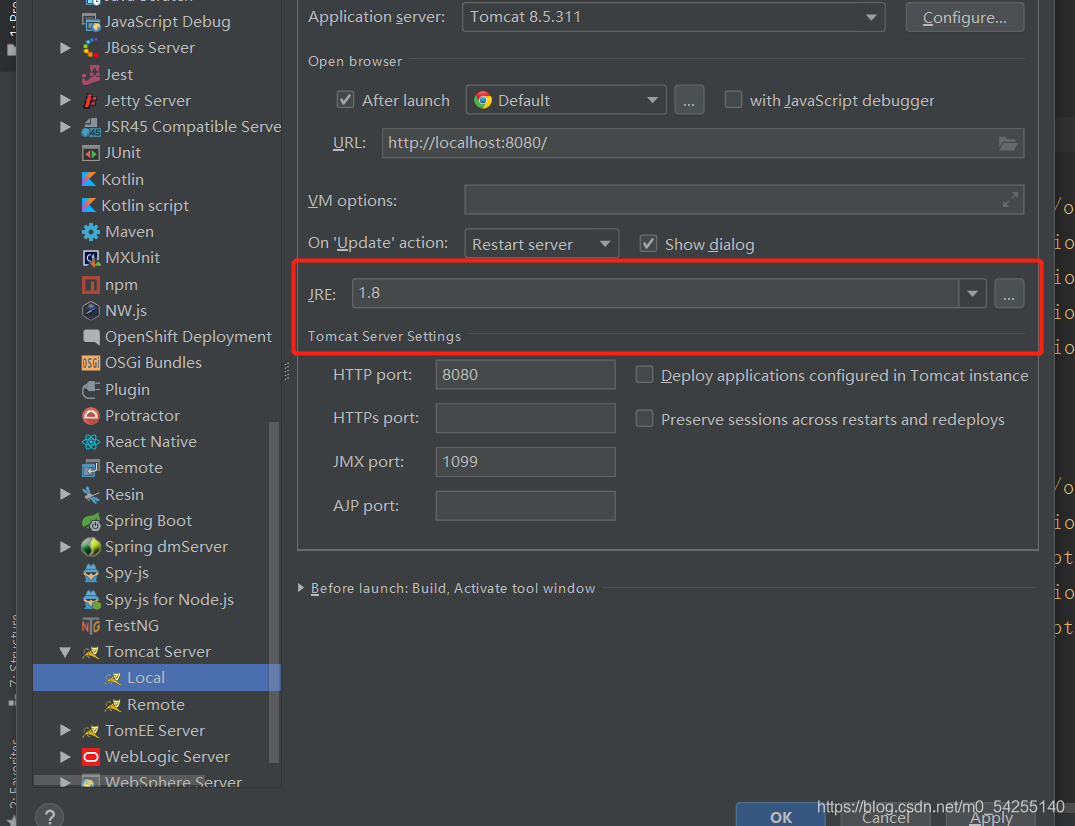Click the NW.js icon
The image size is (1075, 826).
click(90, 311)
